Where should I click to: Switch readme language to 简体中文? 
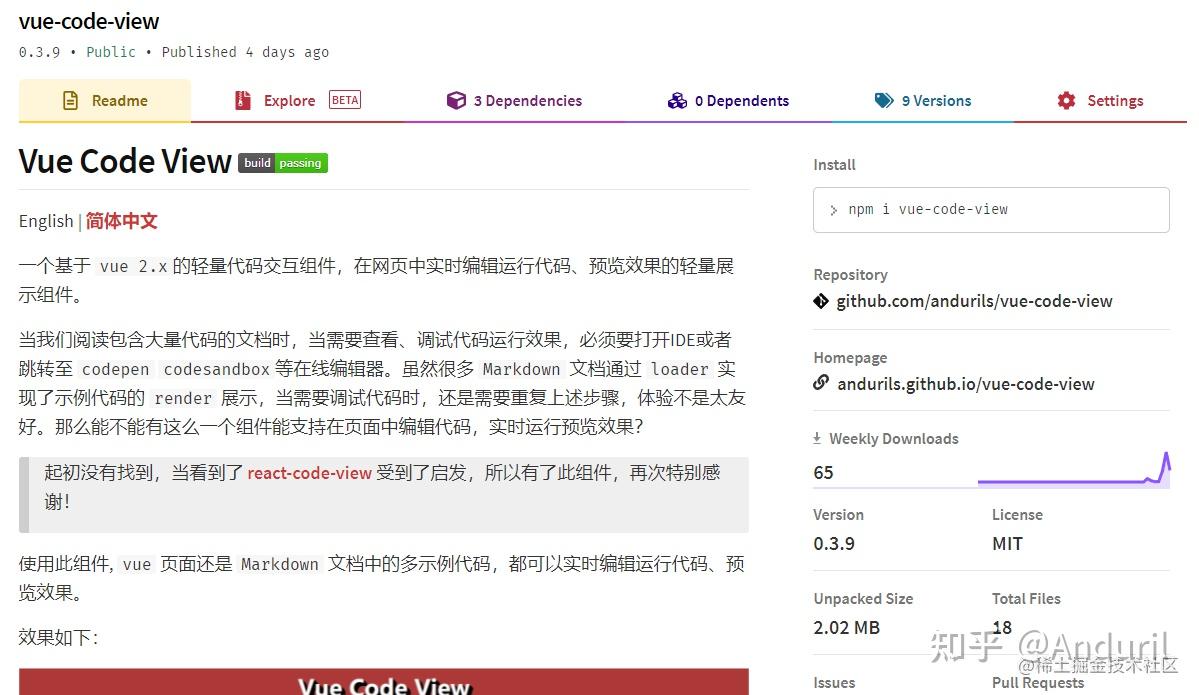[121, 220]
